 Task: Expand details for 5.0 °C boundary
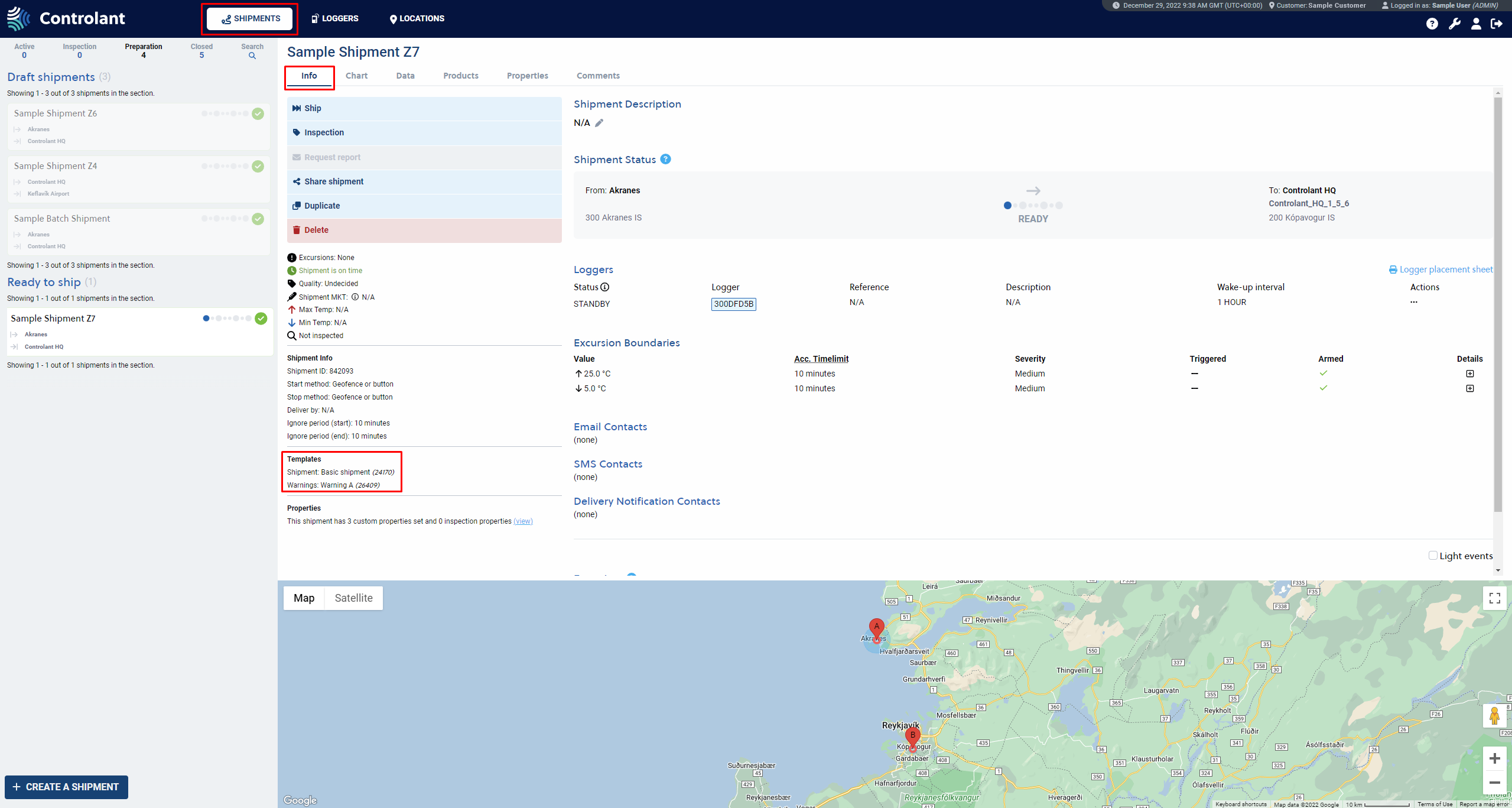click(1470, 388)
